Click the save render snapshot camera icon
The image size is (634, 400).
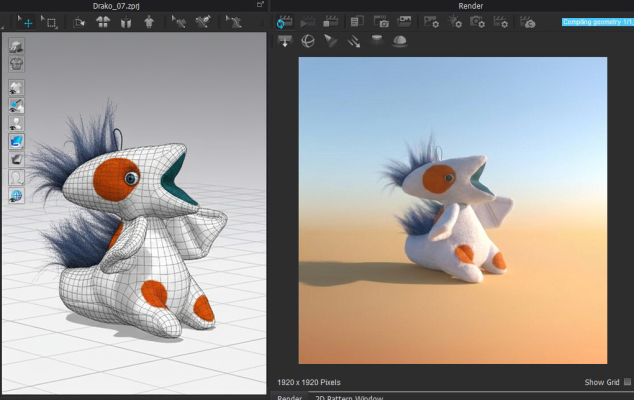coord(381,22)
